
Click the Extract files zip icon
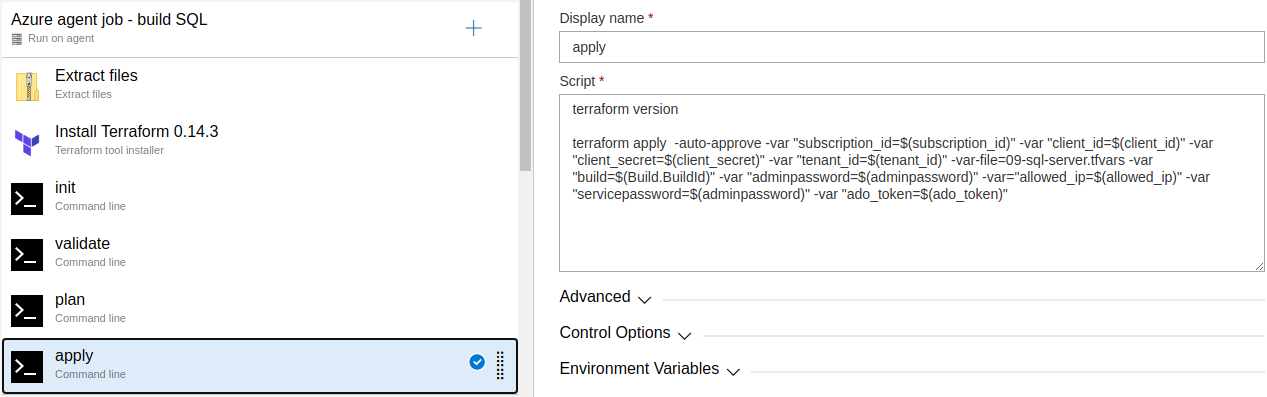(27, 86)
